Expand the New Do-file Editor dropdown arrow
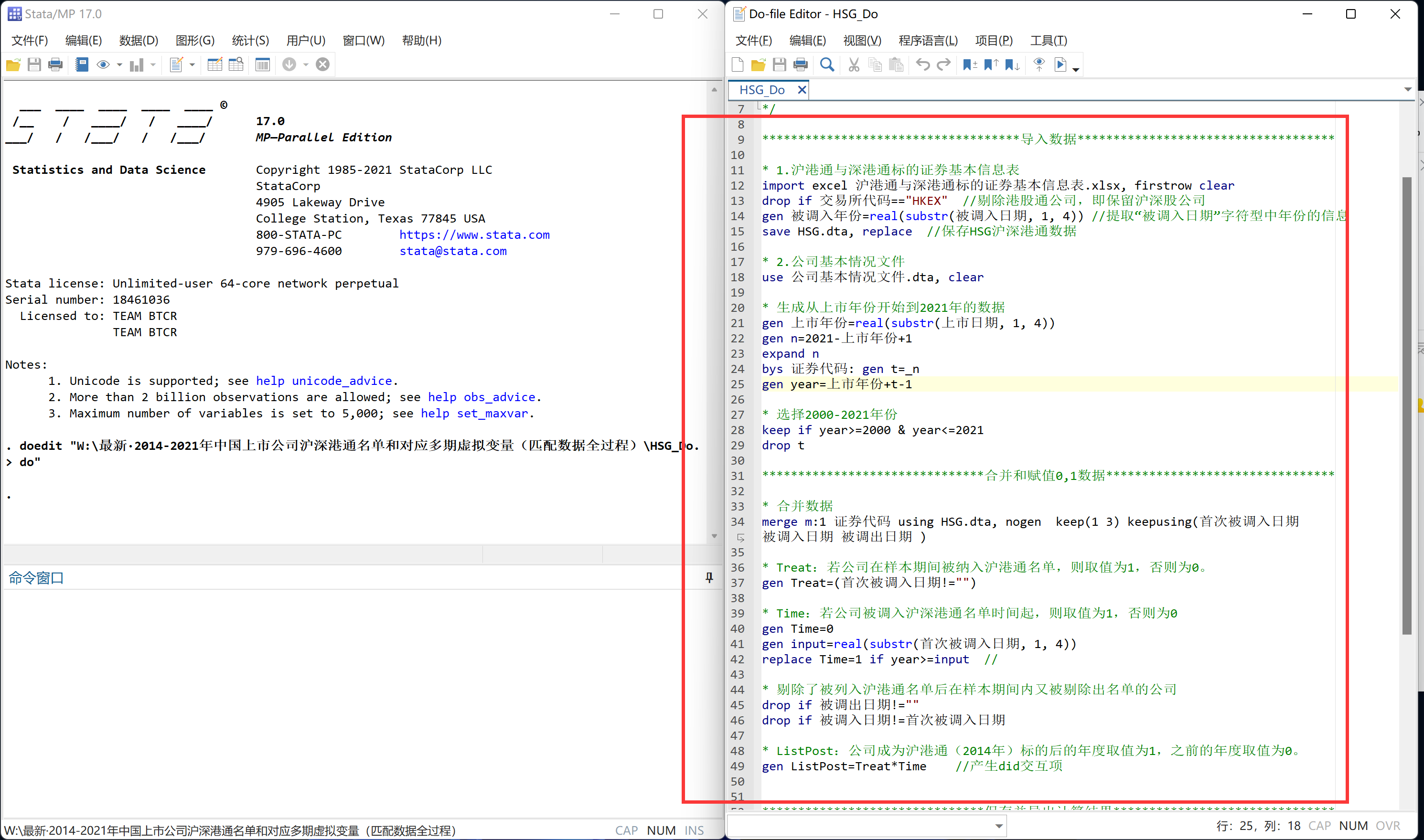The width and height of the screenshot is (1424, 840). tap(193, 65)
